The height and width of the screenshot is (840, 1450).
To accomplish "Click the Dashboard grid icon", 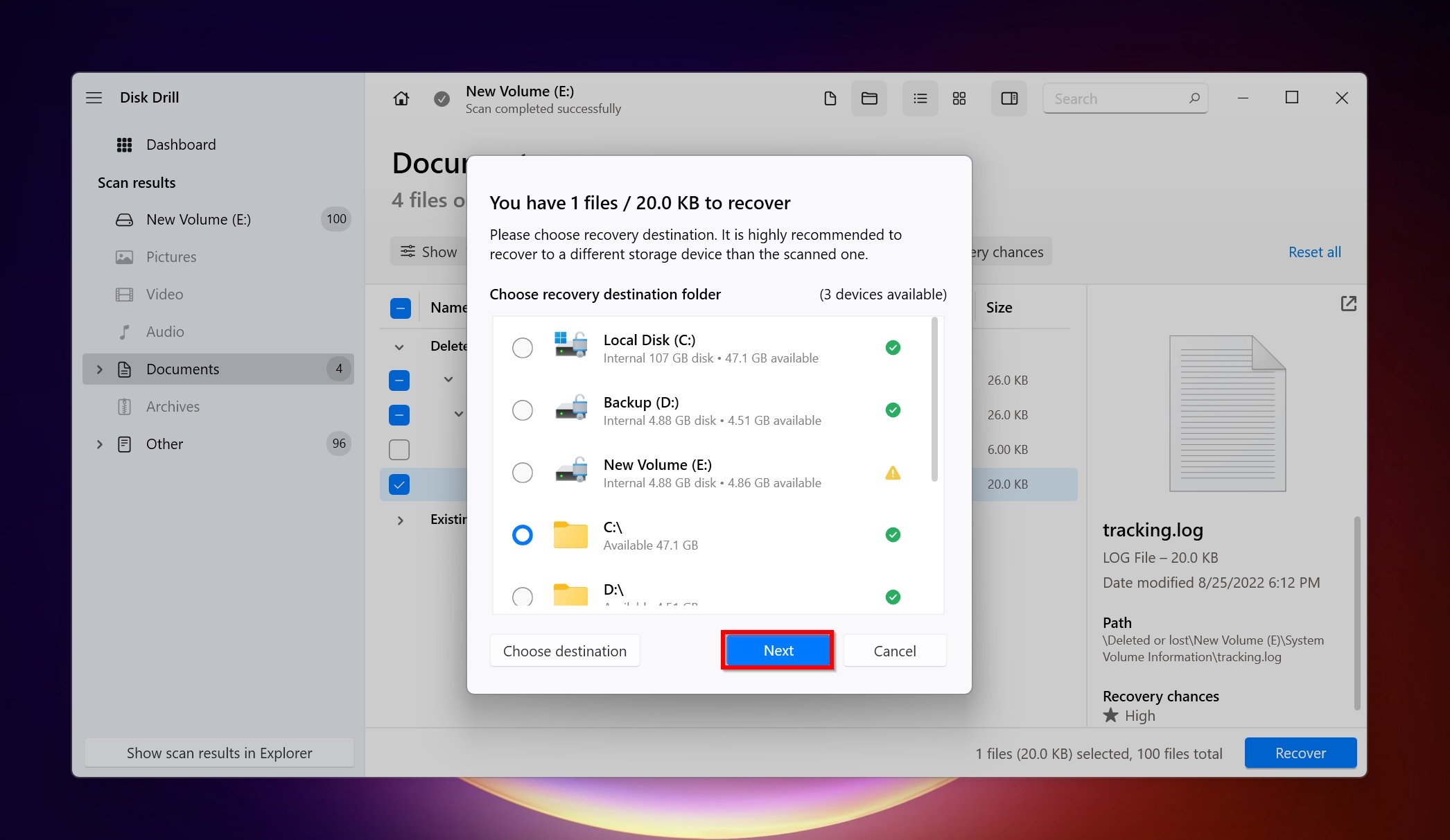I will [124, 145].
